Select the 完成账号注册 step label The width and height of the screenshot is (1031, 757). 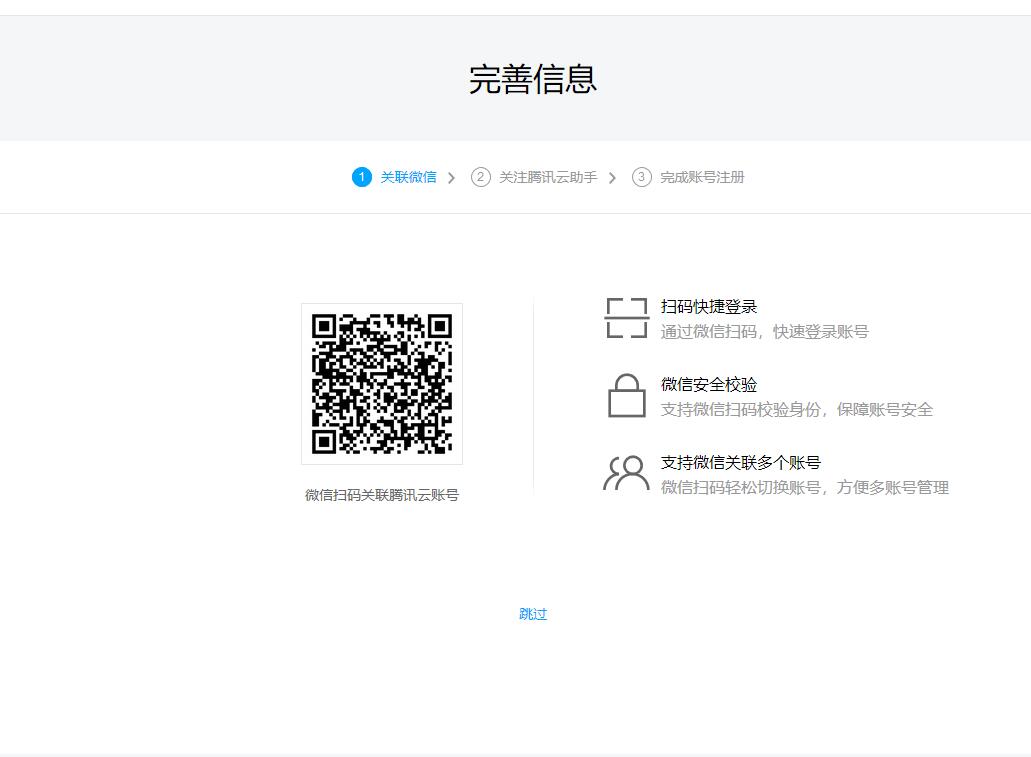coord(702,177)
